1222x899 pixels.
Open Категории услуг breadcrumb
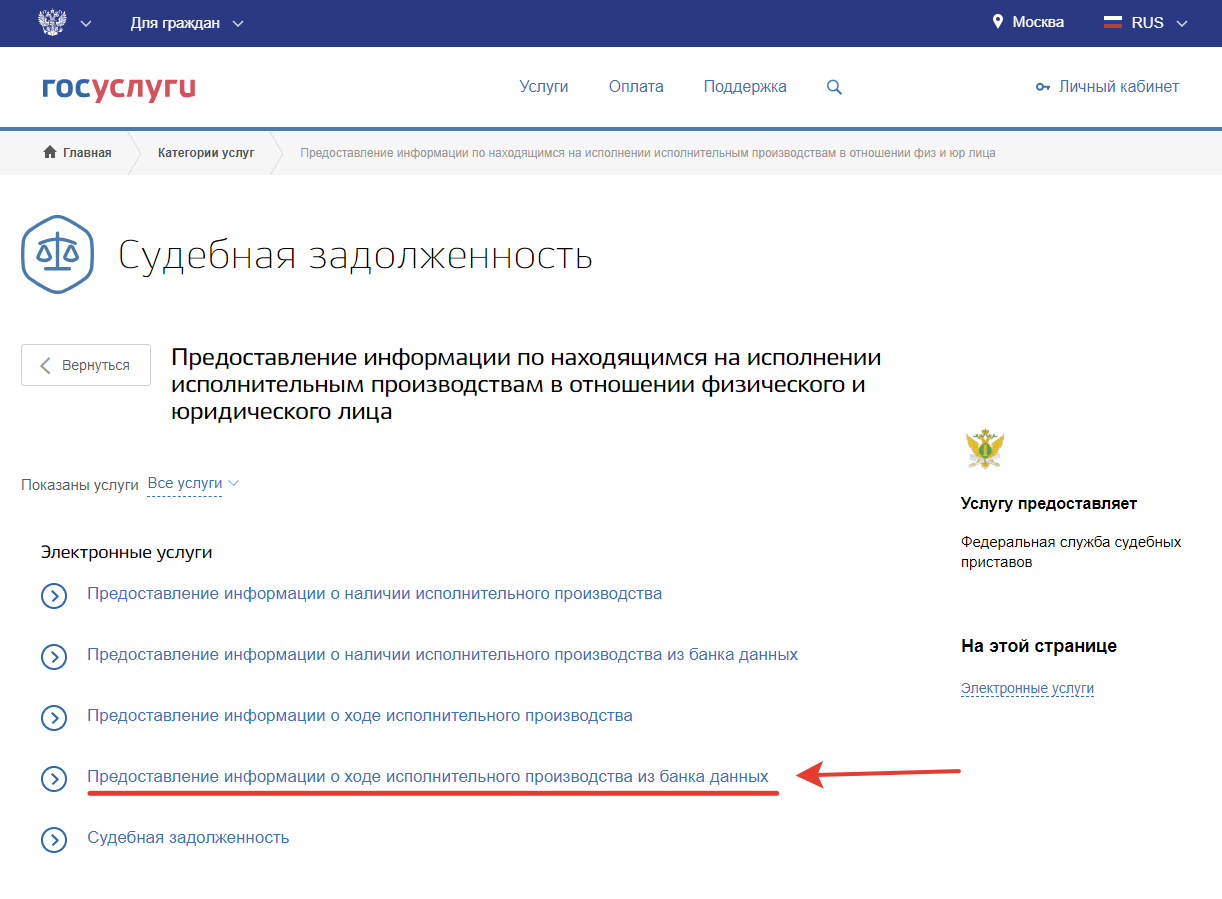click(206, 153)
